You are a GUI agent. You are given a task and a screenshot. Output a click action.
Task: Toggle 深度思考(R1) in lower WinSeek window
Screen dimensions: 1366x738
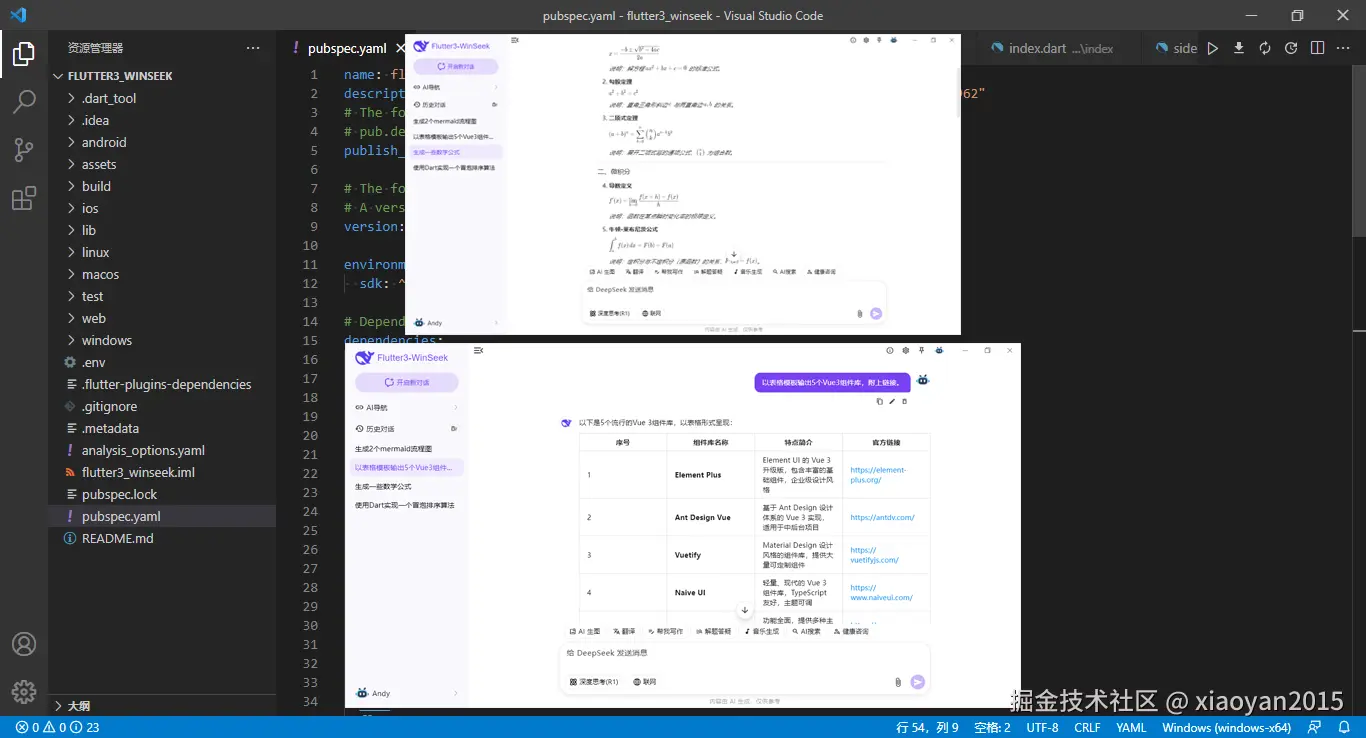[x=594, y=682]
